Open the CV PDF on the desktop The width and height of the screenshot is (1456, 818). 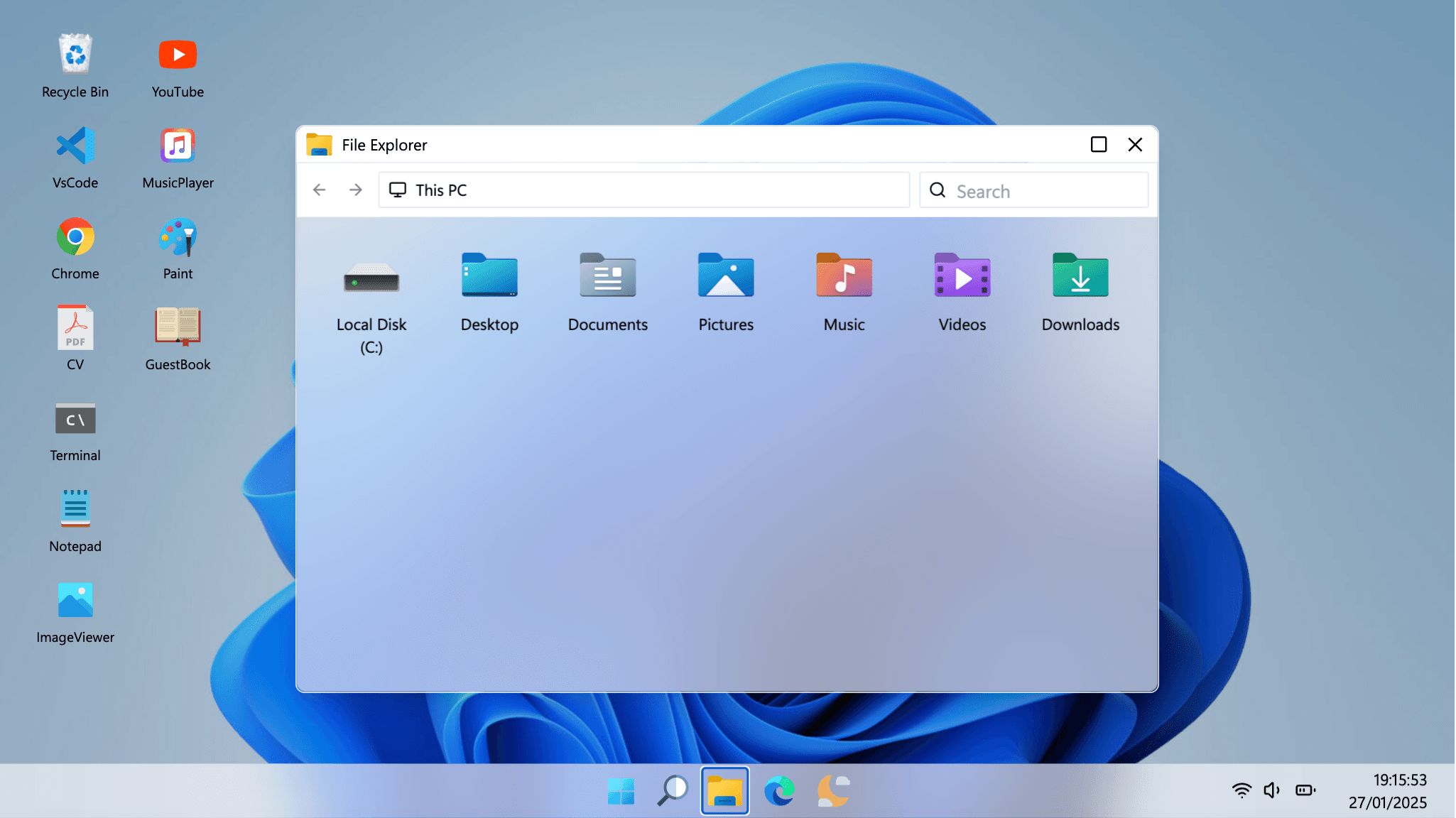(75, 327)
